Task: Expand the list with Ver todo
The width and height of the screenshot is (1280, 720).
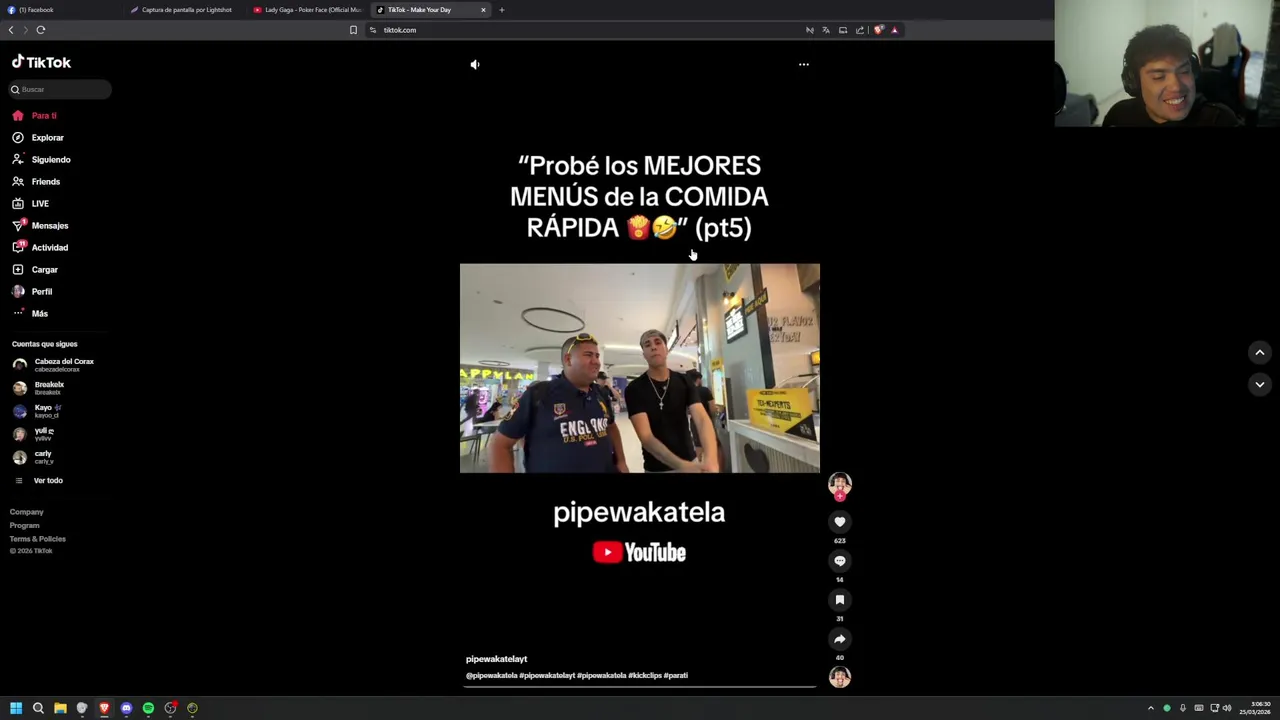Action: 38,481
